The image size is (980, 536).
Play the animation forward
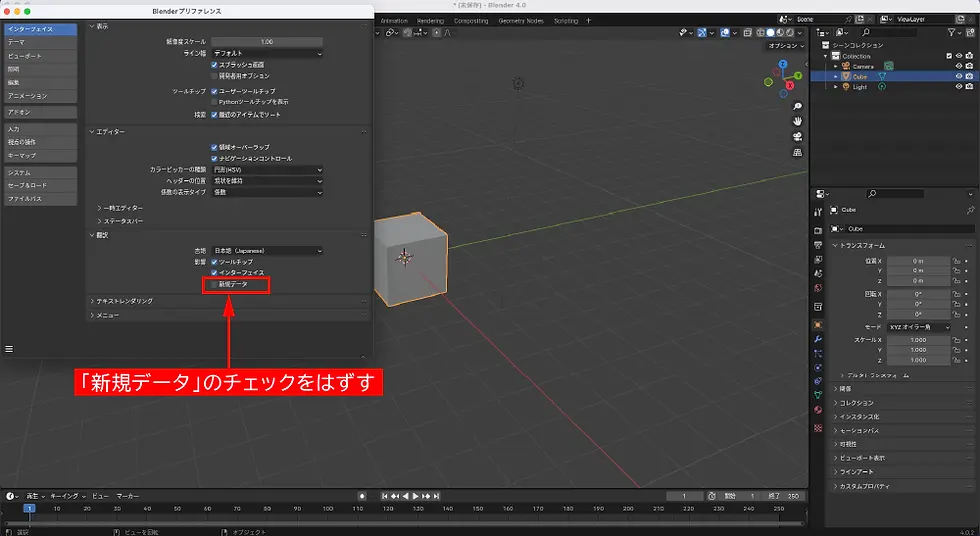tap(416, 496)
